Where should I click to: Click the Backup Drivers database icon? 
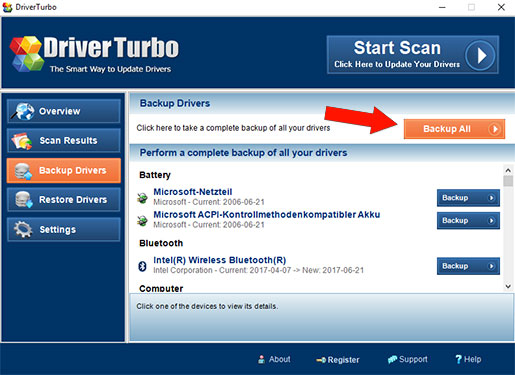(23, 171)
